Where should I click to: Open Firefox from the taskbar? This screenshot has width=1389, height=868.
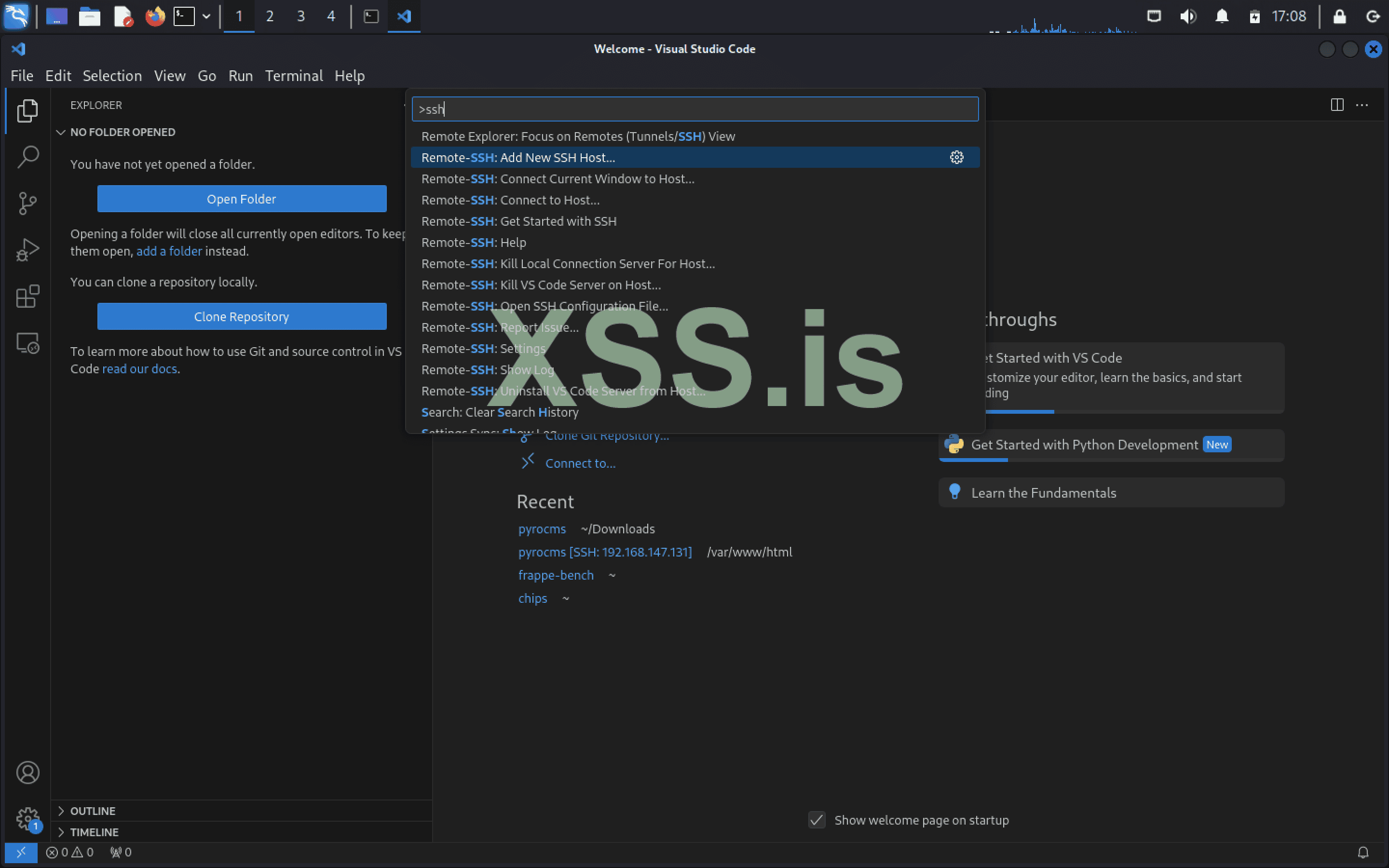pos(154,16)
